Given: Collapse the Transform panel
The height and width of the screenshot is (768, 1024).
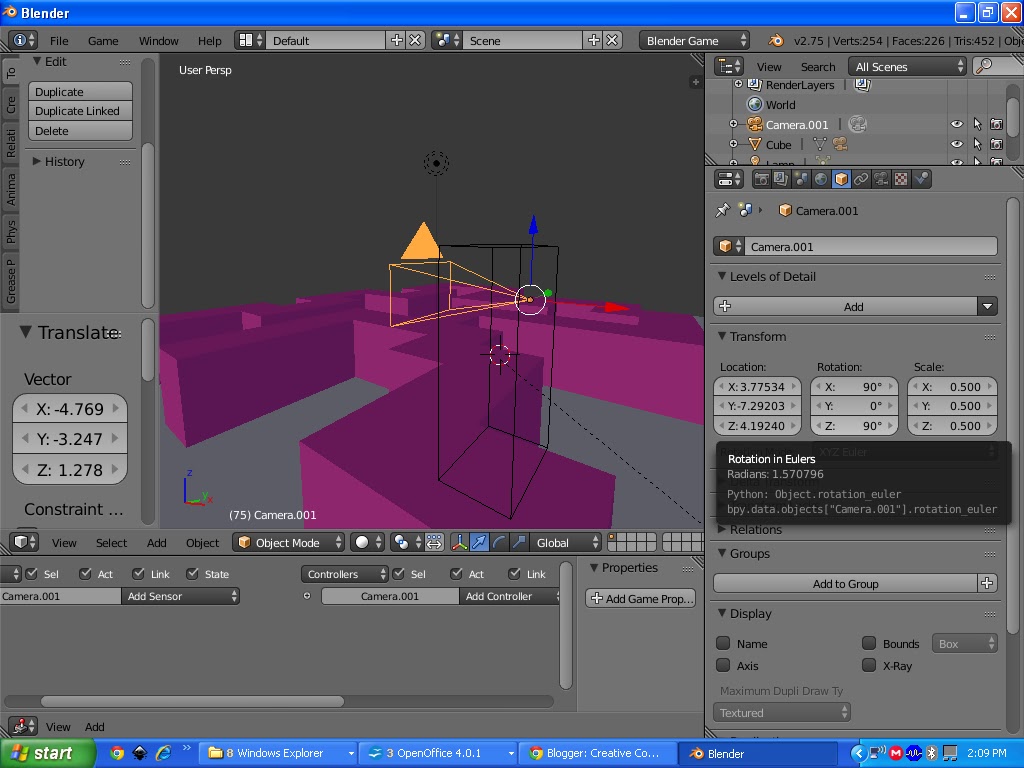Looking at the screenshot, I should pos(722,336).
